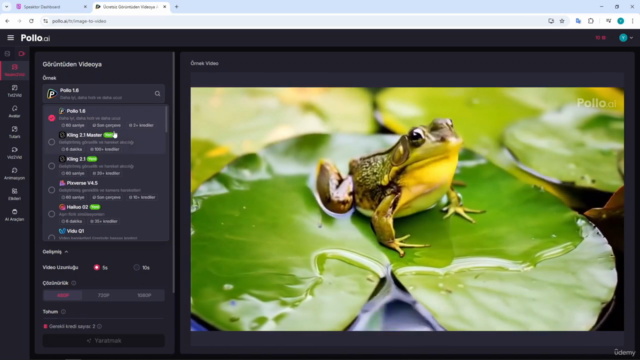Click the model list scrollbar
The image size is (640, 360).
[x=166, y=119]
